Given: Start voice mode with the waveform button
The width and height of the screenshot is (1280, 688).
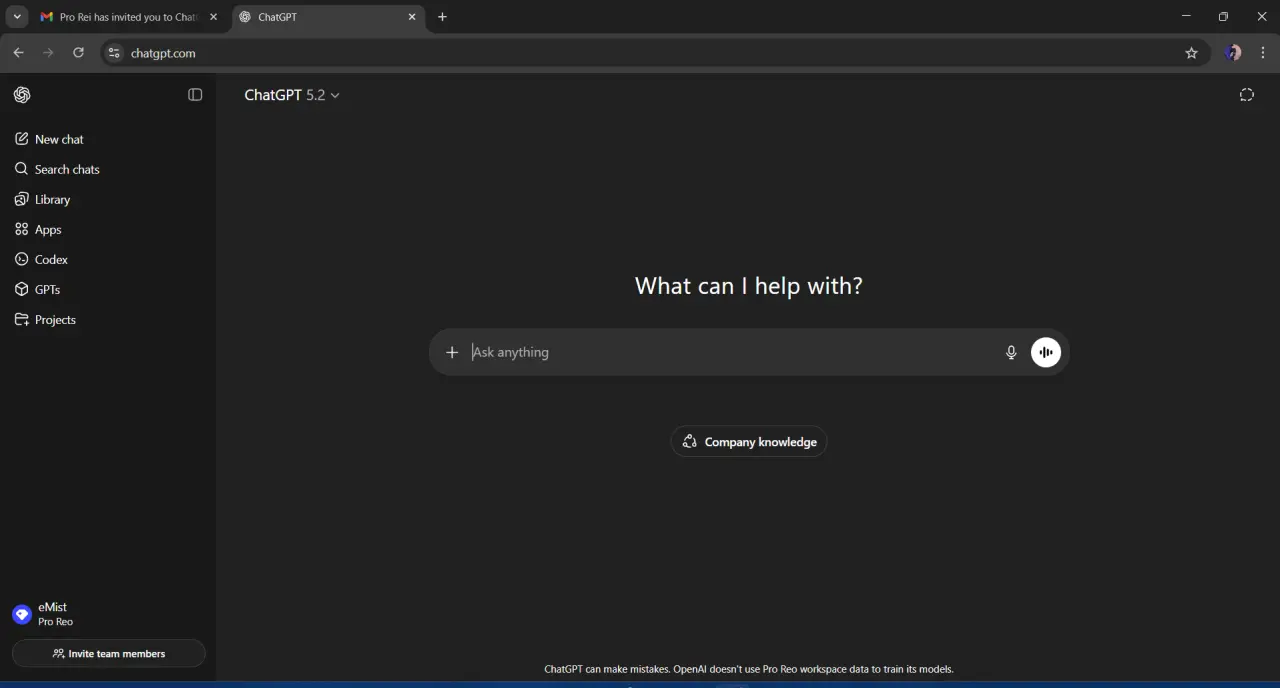Looking at the screenshot, I should (1046, 352).
